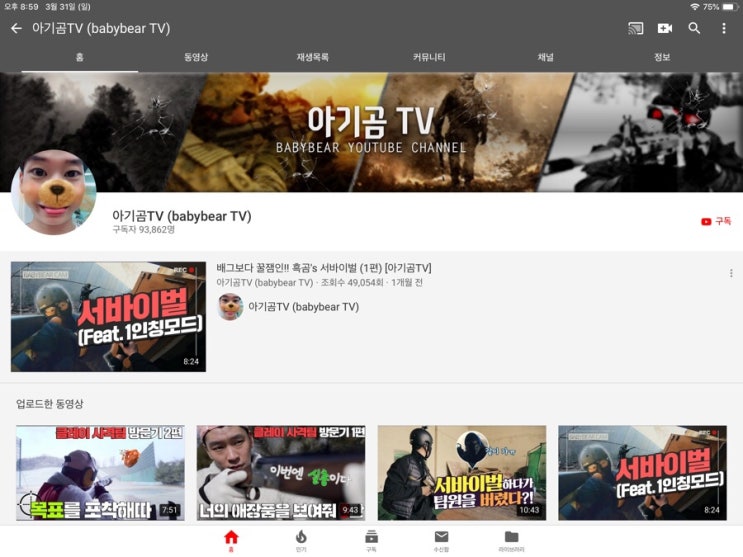Tap channel name heading below banner
Viewport: 743px width, 557px height.
coord(181,216)
